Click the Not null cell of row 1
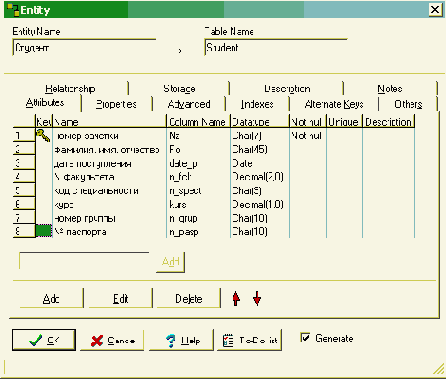446x379 pixels. click(307, 136)
